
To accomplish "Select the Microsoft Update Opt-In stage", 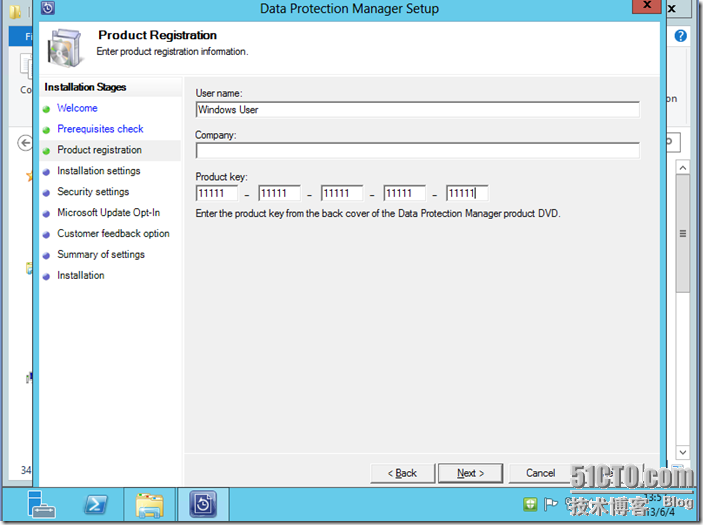I will click(x=108, y=213).
